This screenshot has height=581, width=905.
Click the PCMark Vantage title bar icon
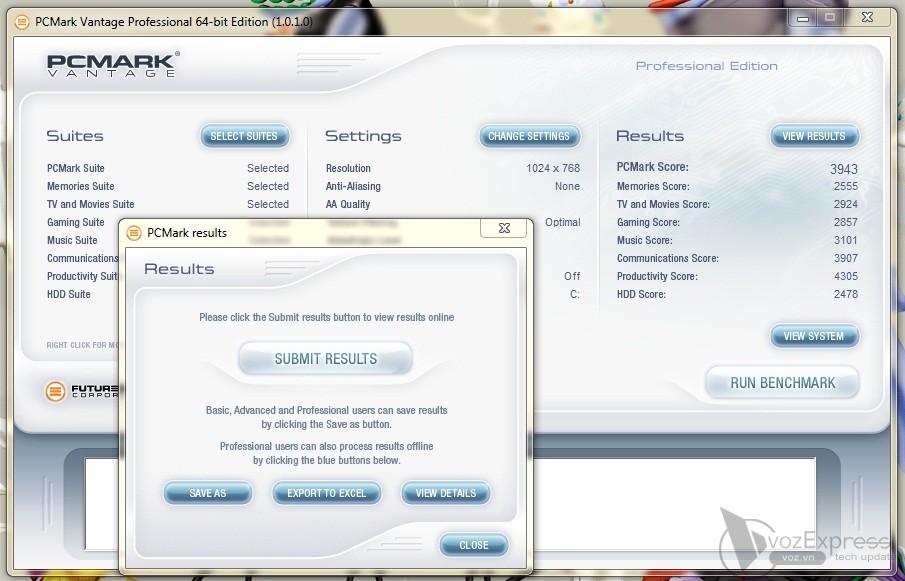click(x=21, y=22)
